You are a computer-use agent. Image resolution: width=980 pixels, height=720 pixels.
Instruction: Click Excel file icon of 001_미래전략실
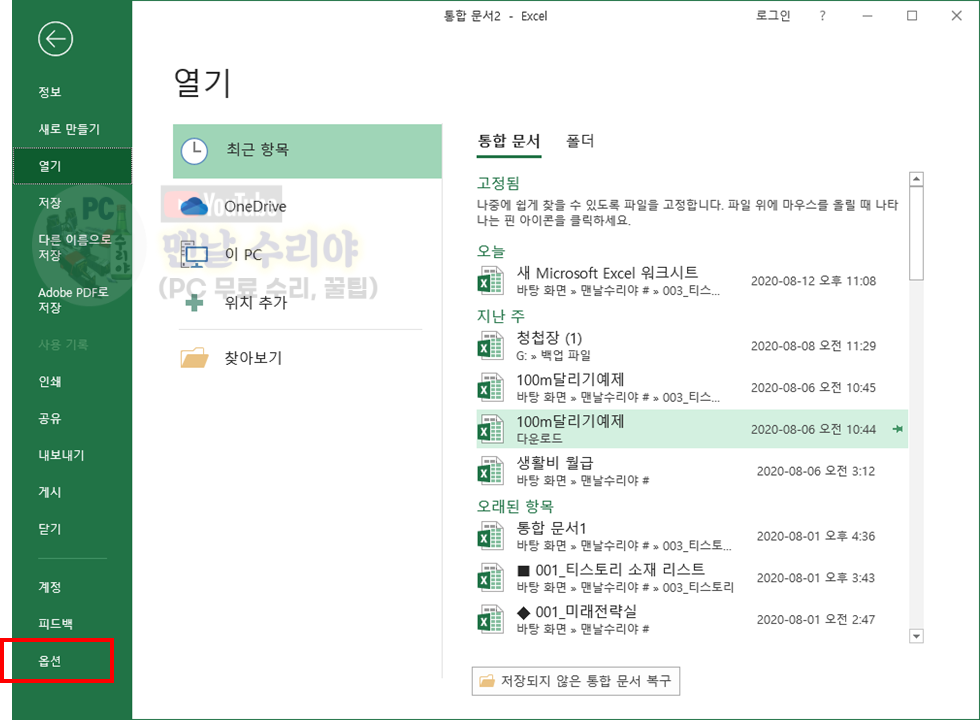pyautogui.click(x=491, y=619)
